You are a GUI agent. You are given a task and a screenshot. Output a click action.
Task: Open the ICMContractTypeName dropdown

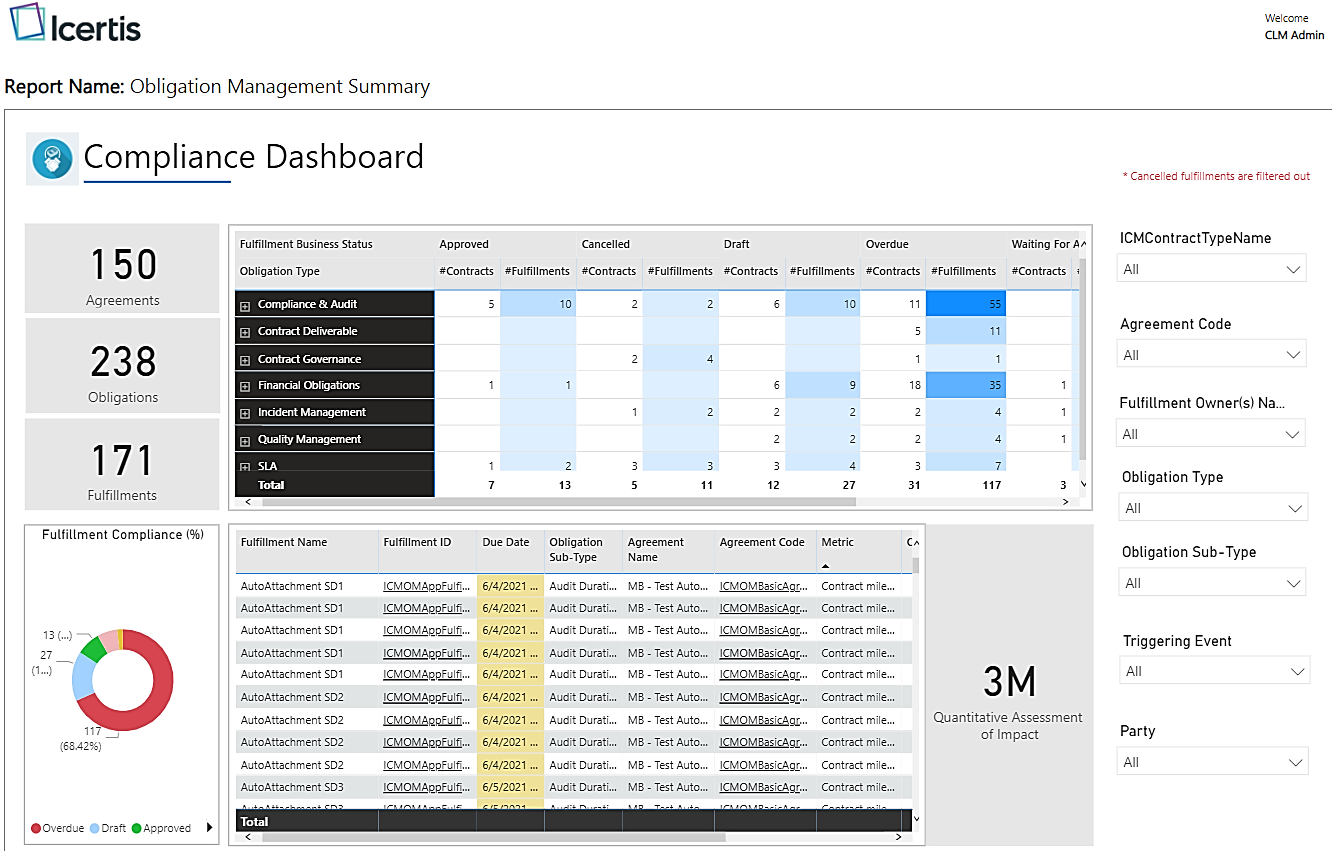point(1211,269)
